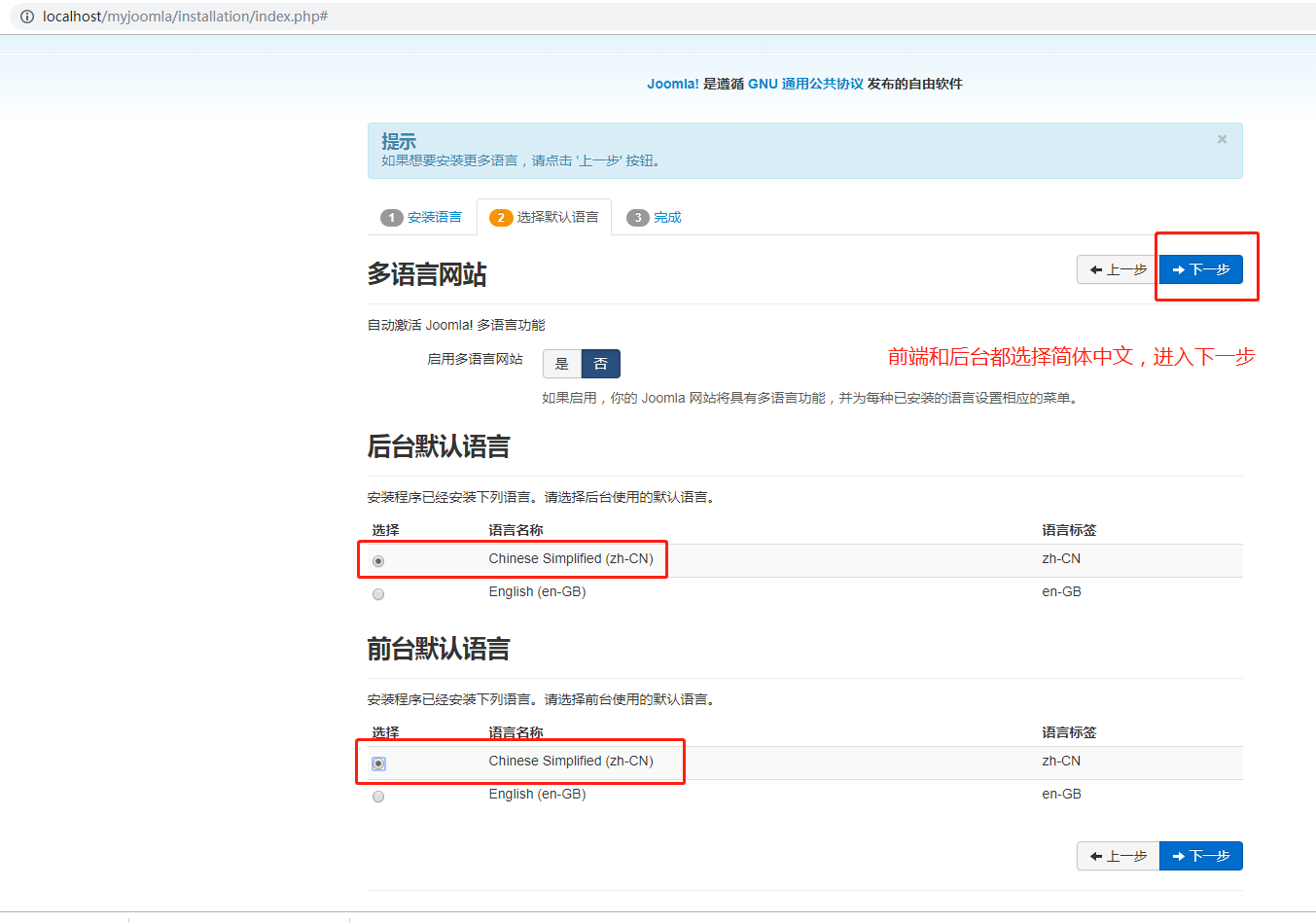Click the 后台默认语言 heading
The image size is (1316, 923).
point(439,446)
